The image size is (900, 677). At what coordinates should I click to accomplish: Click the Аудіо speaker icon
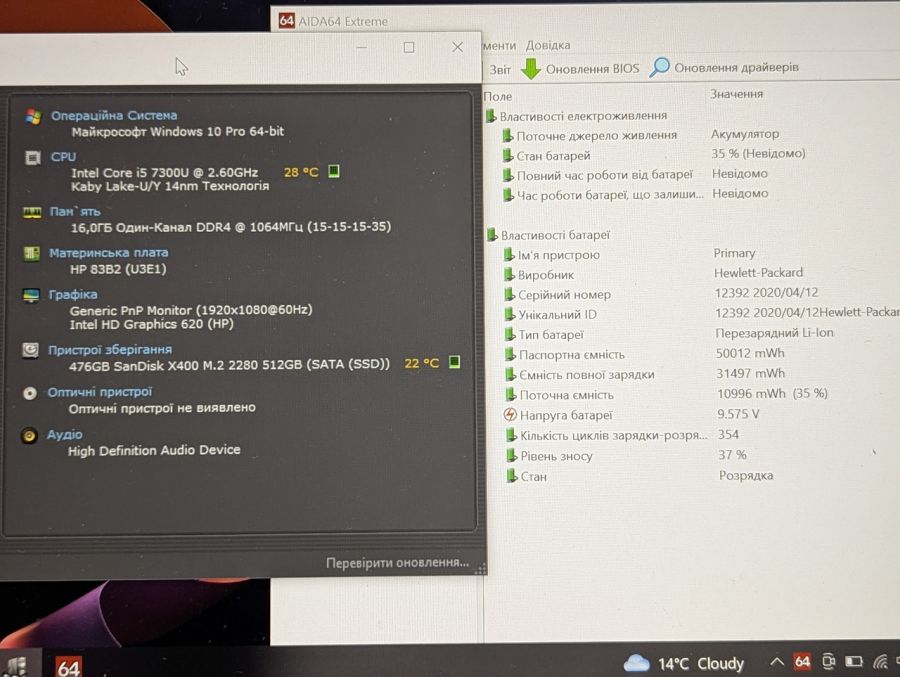point(29,436)
